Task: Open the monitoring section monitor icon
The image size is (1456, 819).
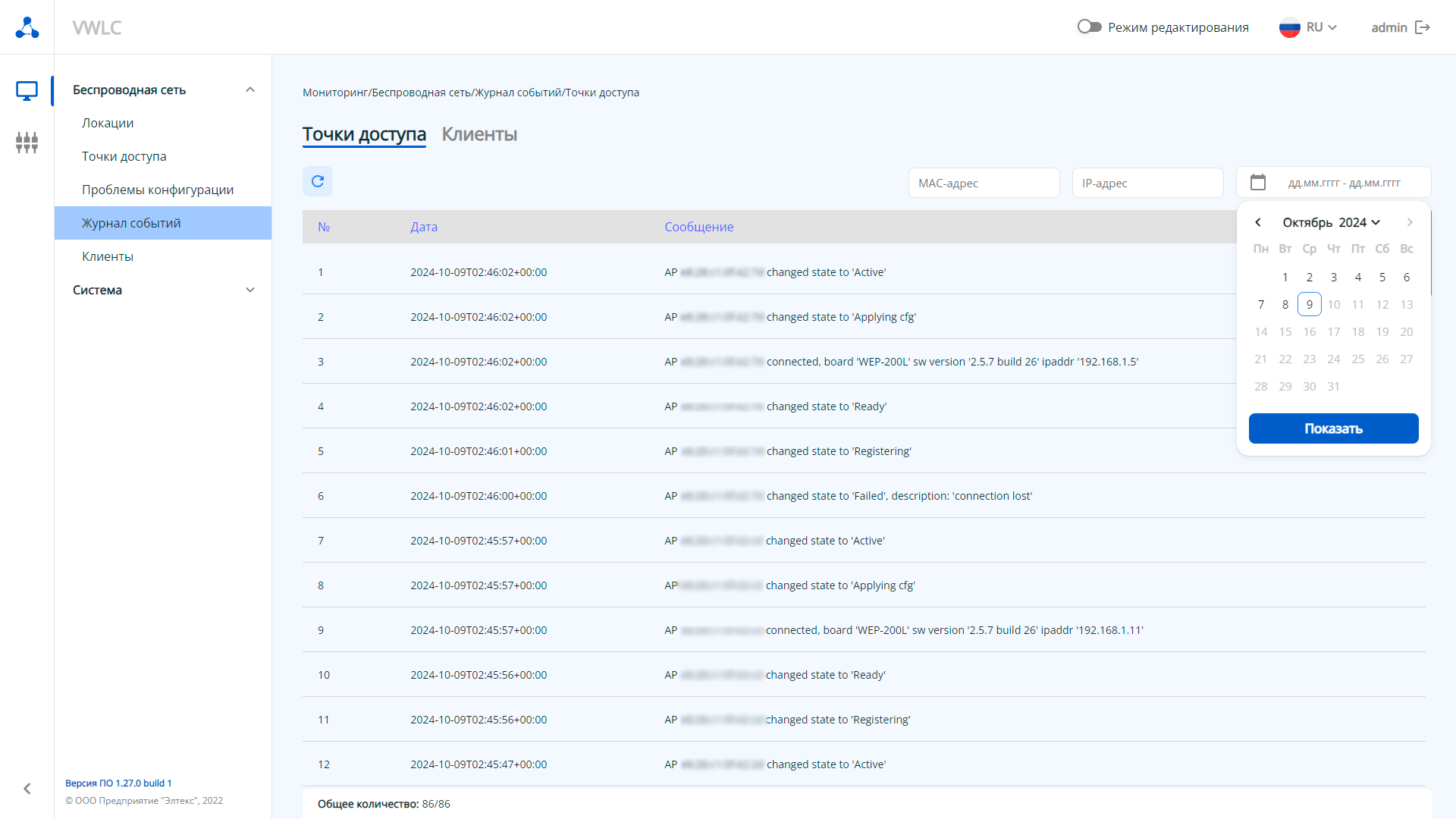Action: click(27, 91)
